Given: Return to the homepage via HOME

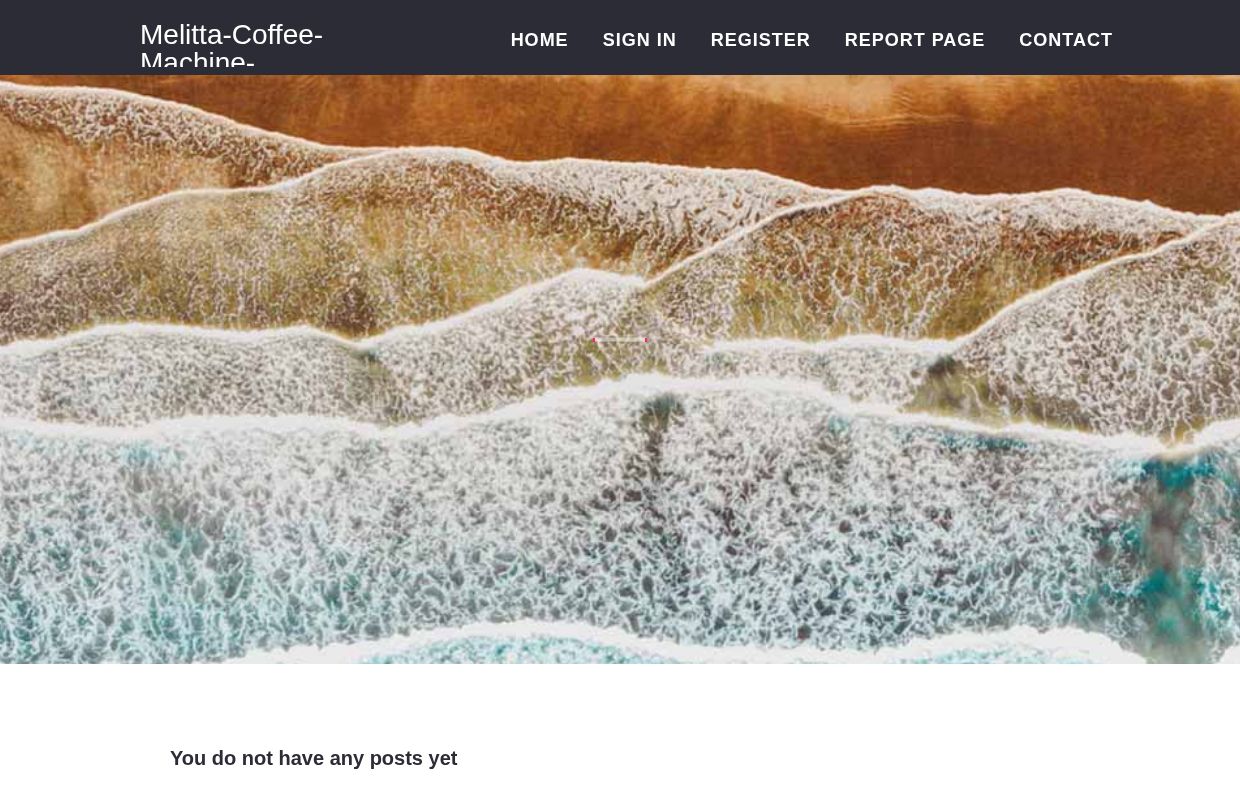Looking at the screenshot, I should click(x=539, y=40).
